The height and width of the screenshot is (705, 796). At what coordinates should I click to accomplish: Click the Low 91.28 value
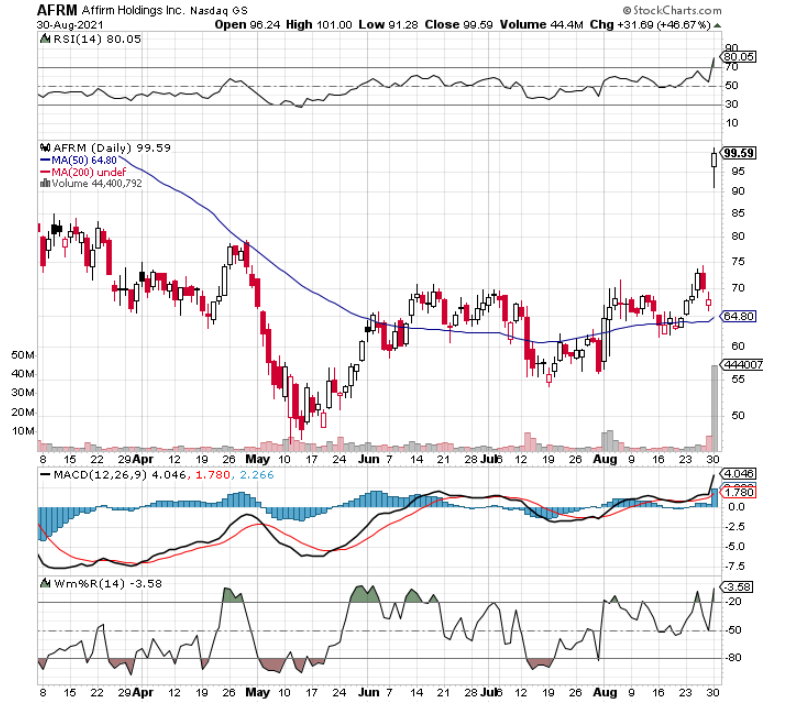click(x=388, y=24)
